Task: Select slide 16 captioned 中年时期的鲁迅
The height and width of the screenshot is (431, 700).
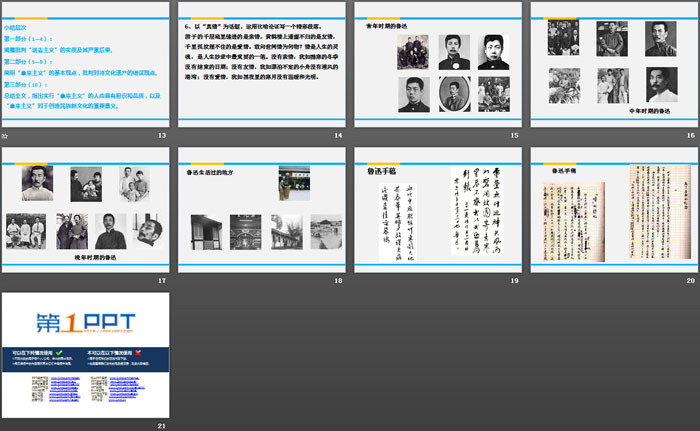Action: pyautogui.click(x=613, y=65)
